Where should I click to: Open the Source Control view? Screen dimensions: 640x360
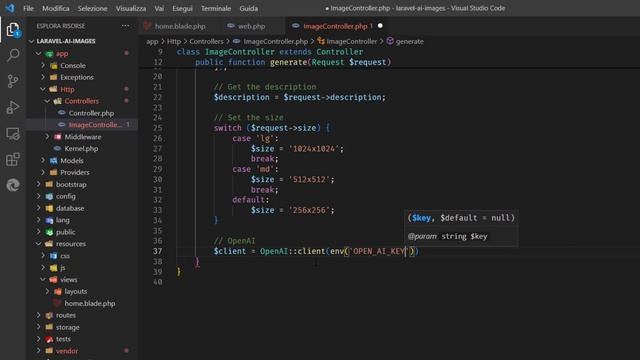[13, 81]
